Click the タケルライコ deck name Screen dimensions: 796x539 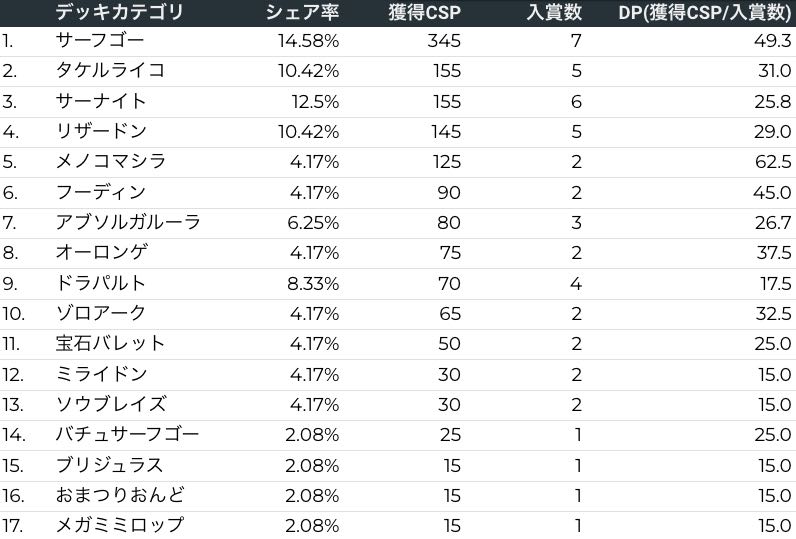pyautogui.click(x=110, y=71)
